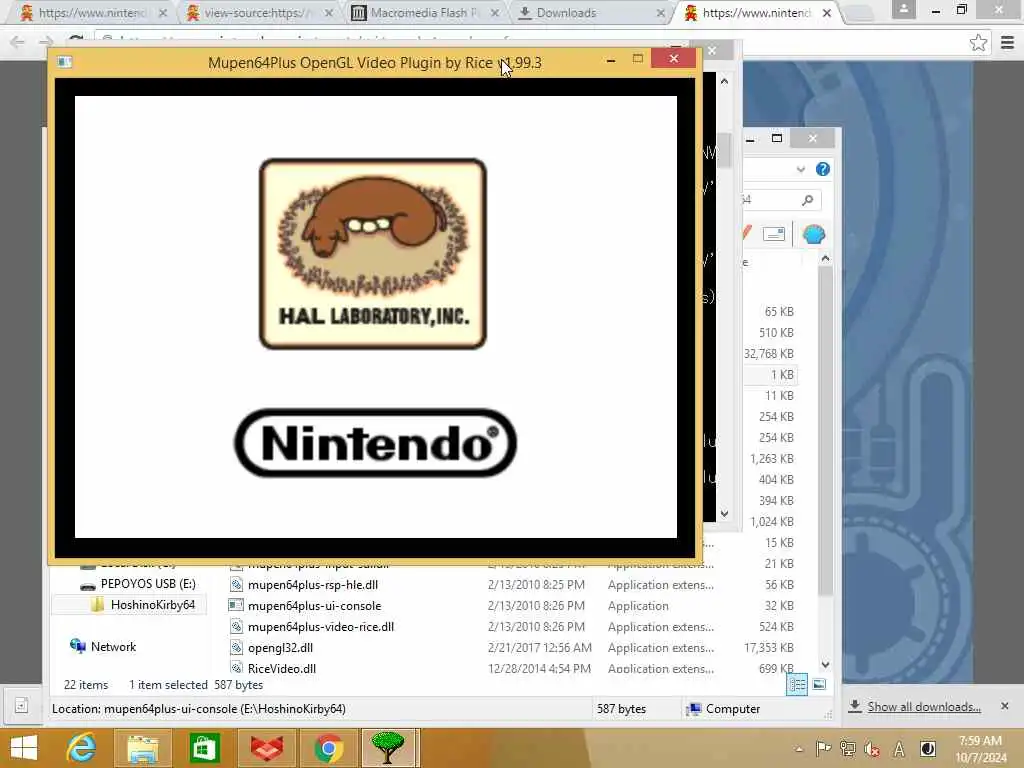Viewport: 1024px width, 768px height.
Task: Close the Downloads tab
Action: [660, 13]
